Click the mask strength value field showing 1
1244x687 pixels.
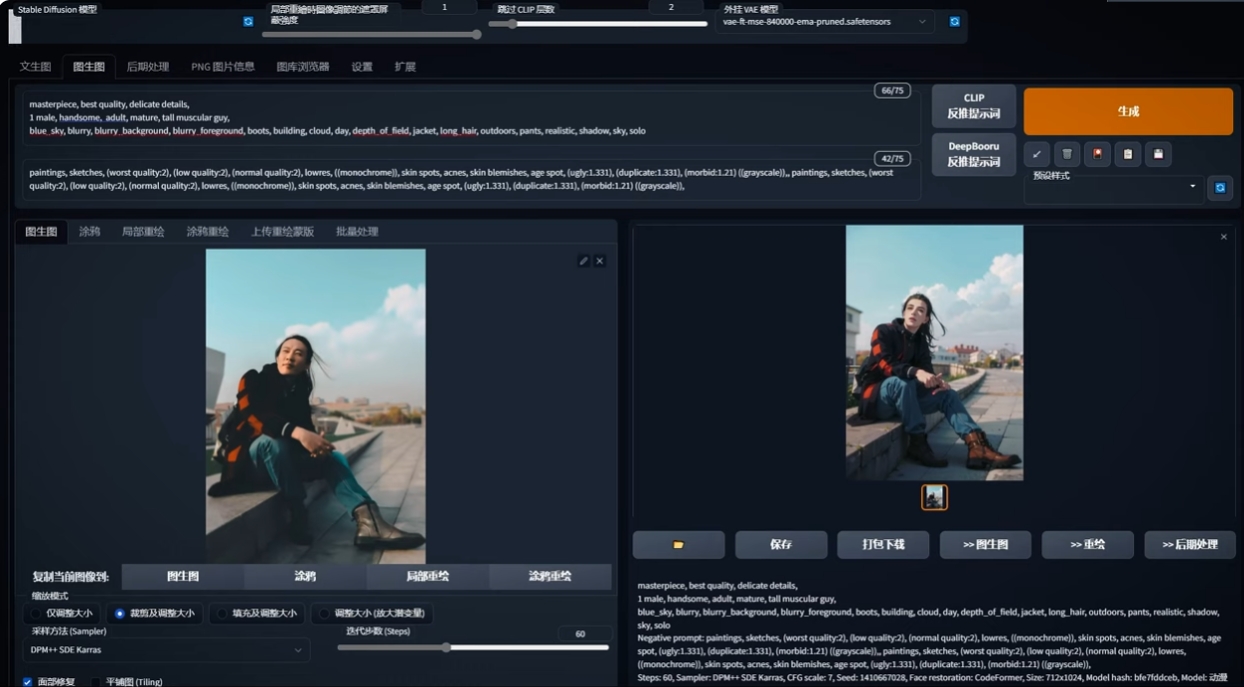click(445, 7)
